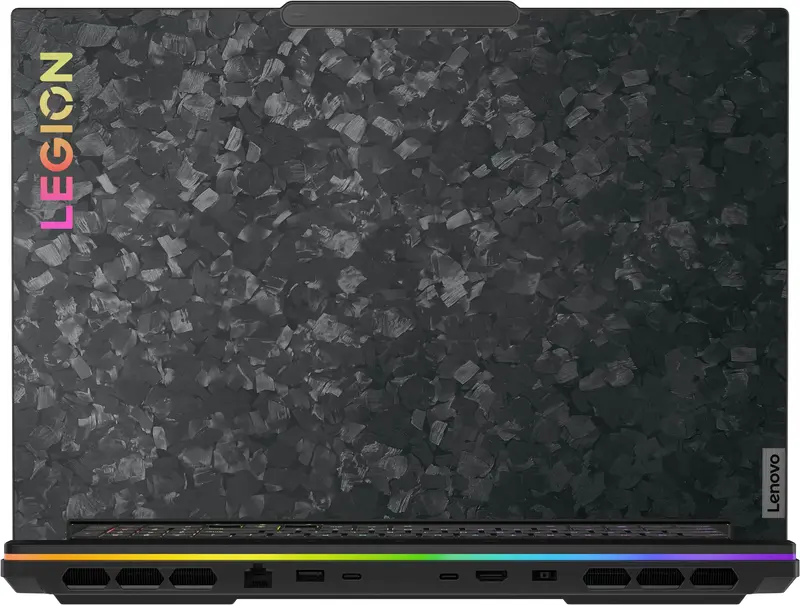Click the rainbow LEGION logo on the lid
The width and height of the screenshot is (800, 605).
click(57, 140)
